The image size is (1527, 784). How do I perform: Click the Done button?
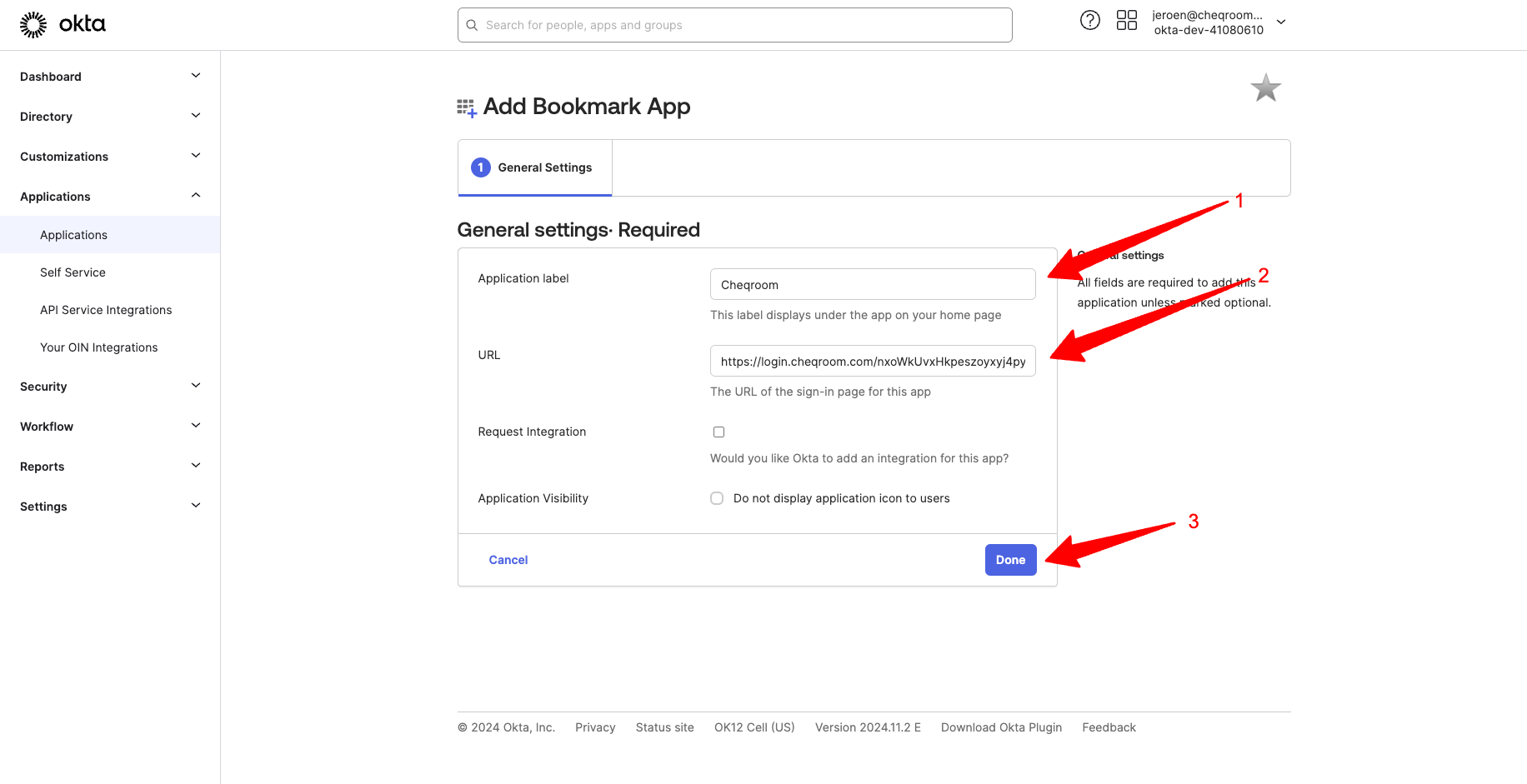(1010, 560)
